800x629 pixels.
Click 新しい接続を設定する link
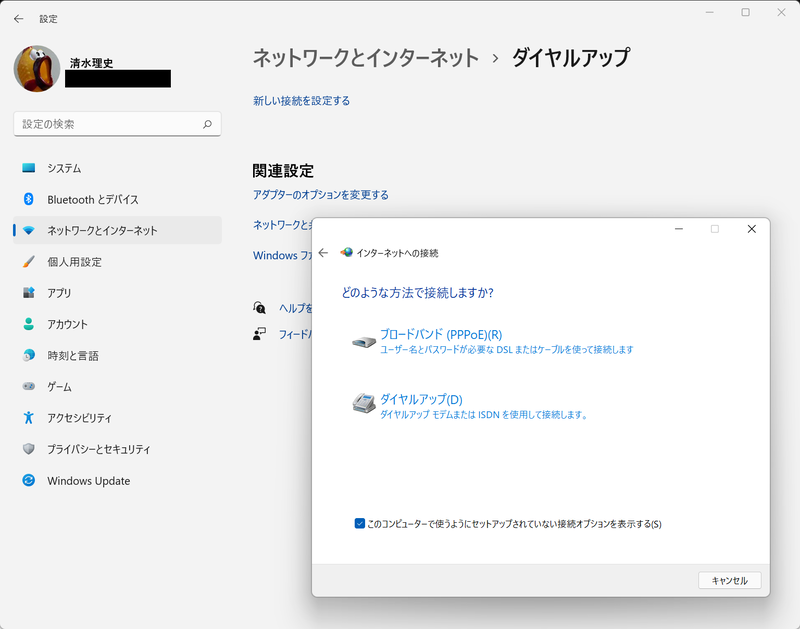pos(302,100)
